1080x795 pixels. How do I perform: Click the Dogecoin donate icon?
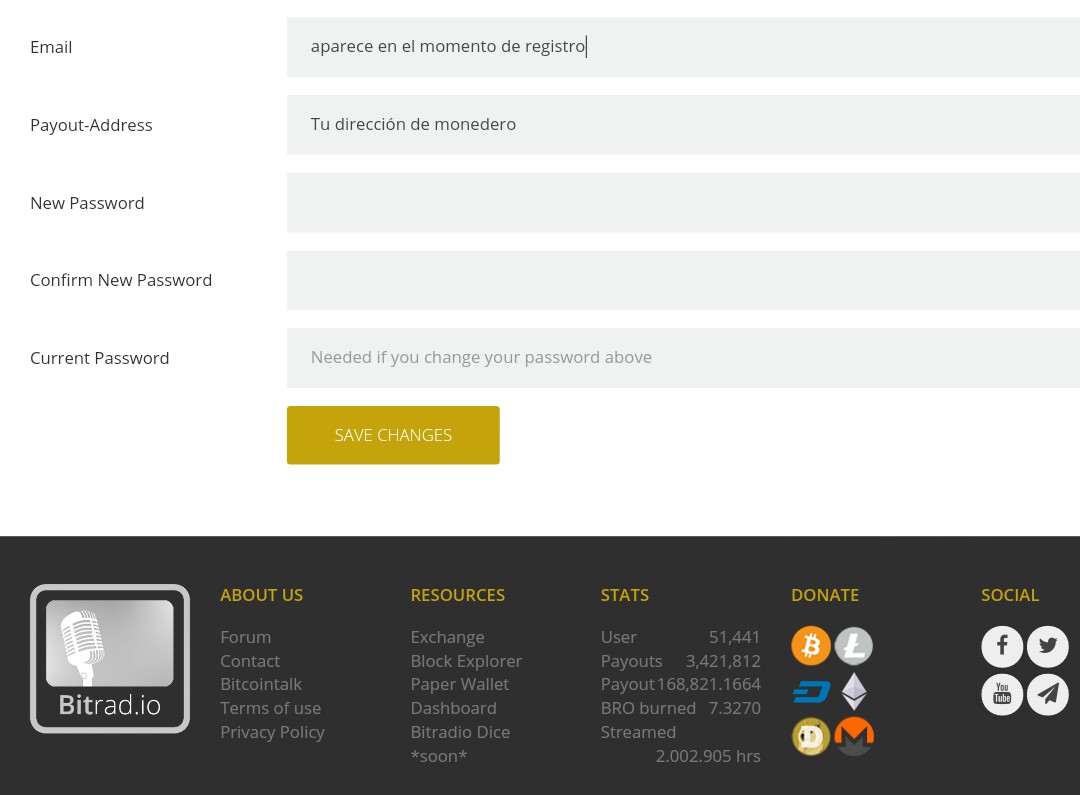811,736
